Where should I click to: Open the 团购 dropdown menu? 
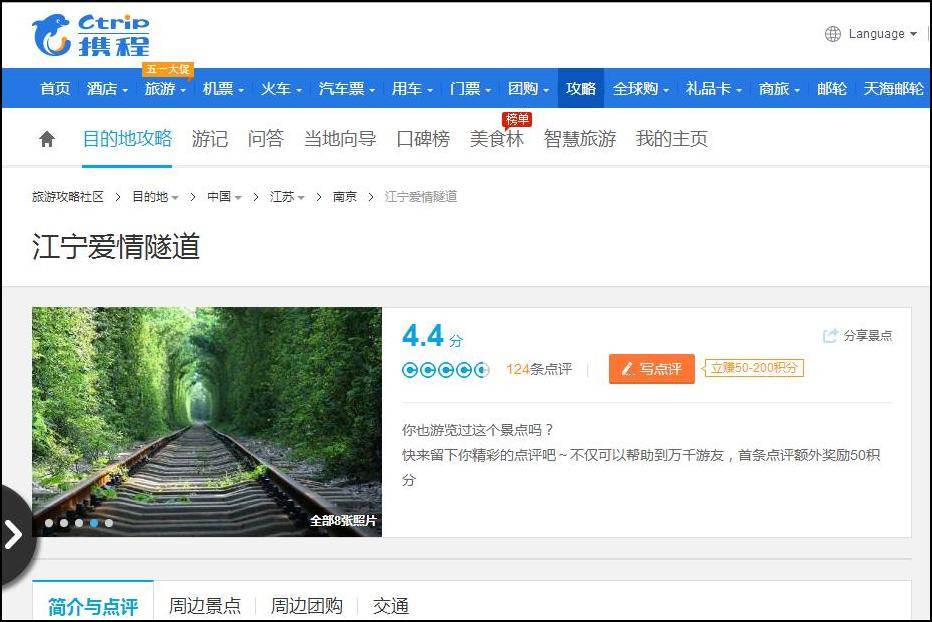point(528,89)
